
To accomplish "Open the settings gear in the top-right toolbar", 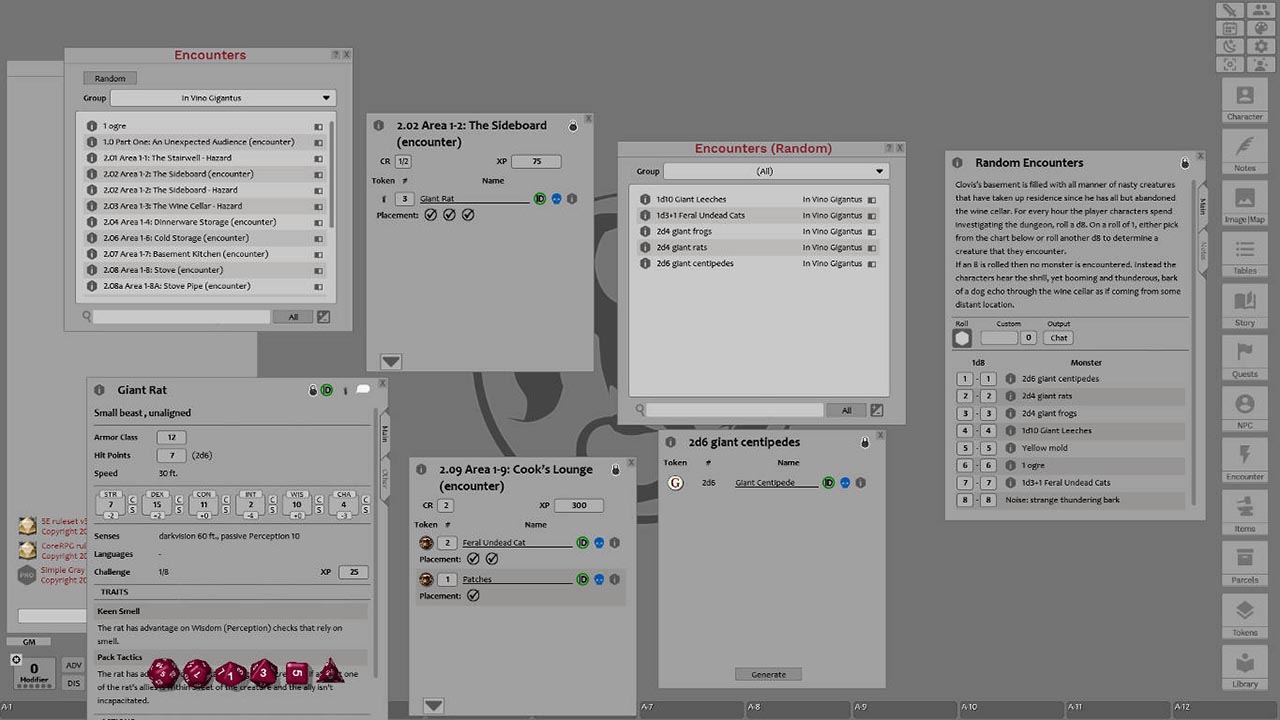I will 1261,45.
